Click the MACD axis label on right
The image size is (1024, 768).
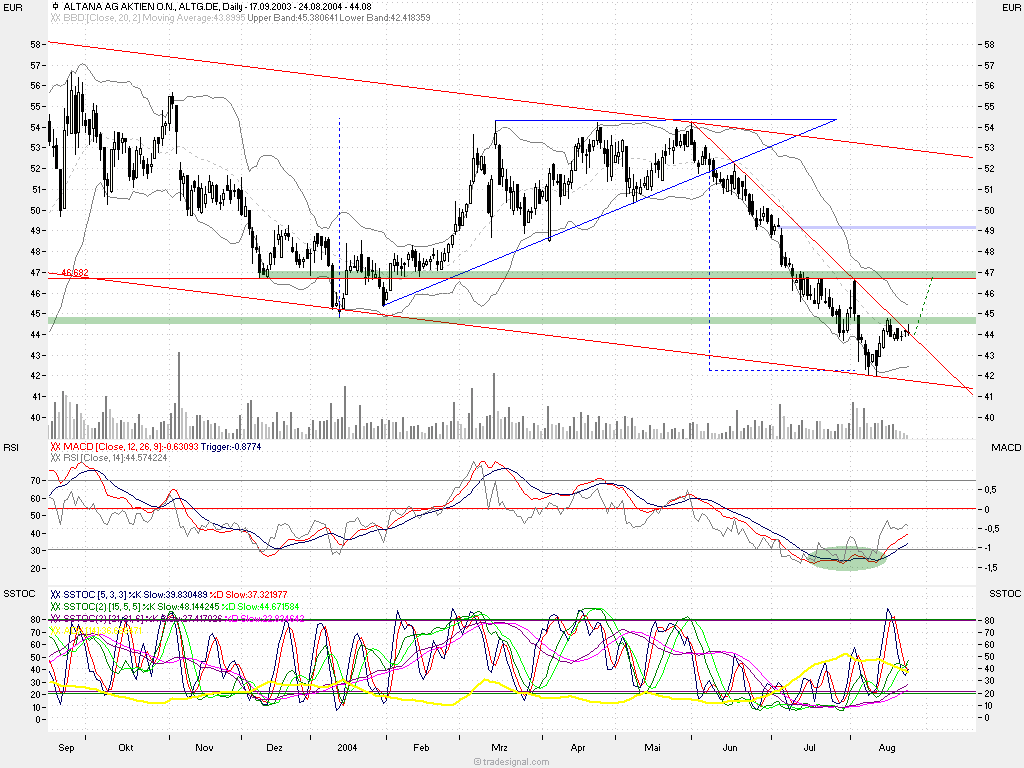pos(1006,447)
